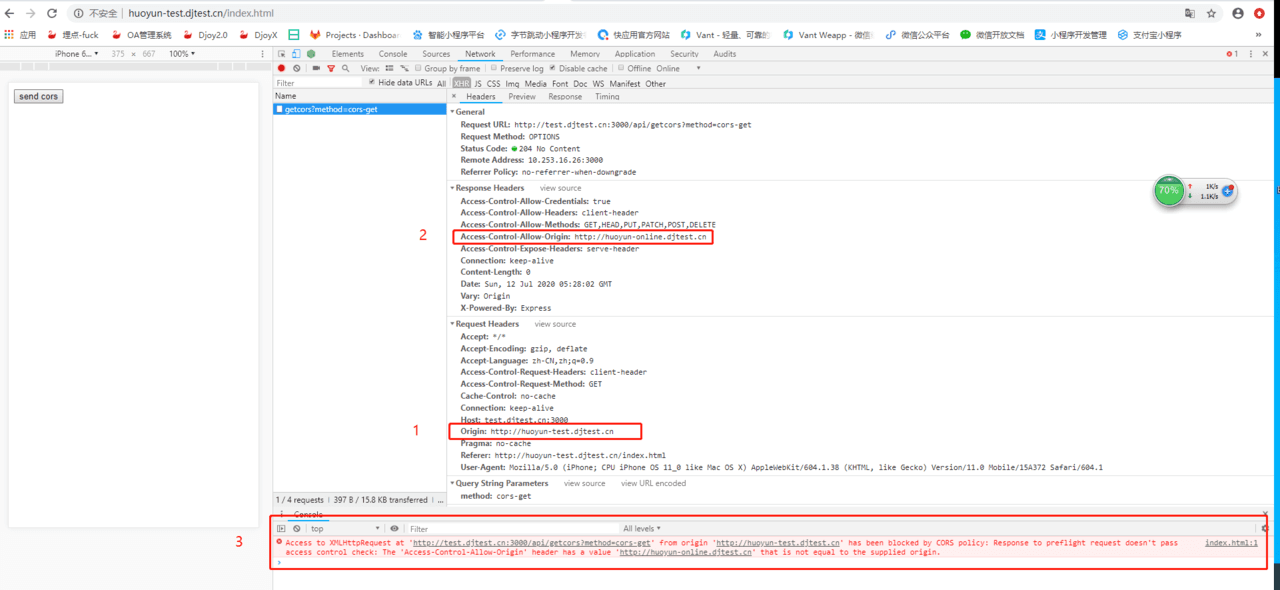This screenshot has height=590, width=1280.
Task: Collapse the Response Headers section
Action: point(453,188)
